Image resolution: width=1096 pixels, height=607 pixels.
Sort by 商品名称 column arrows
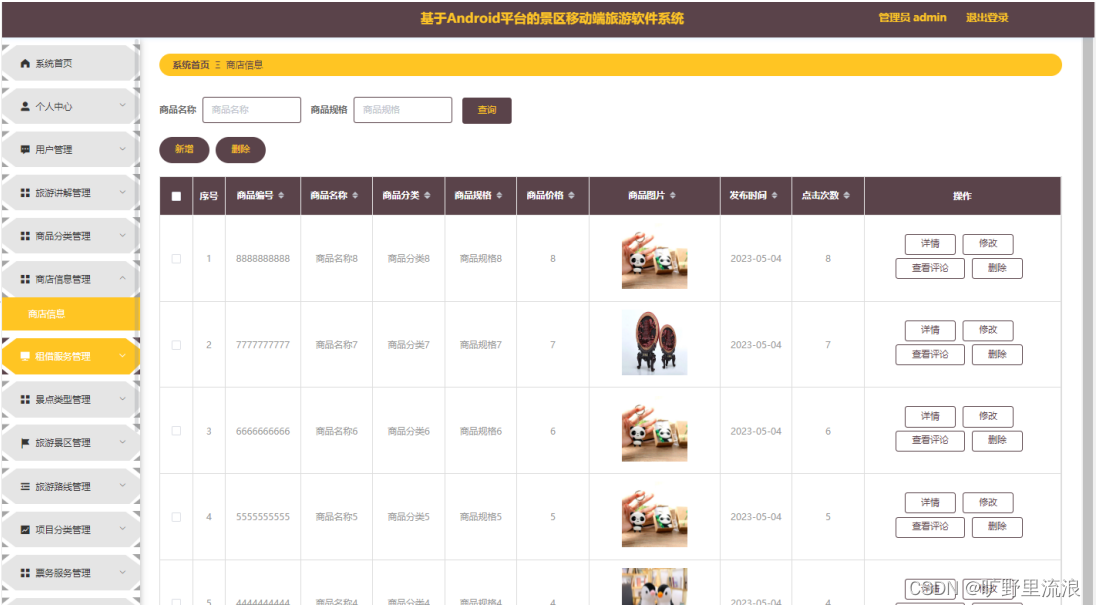click(355, 196)
